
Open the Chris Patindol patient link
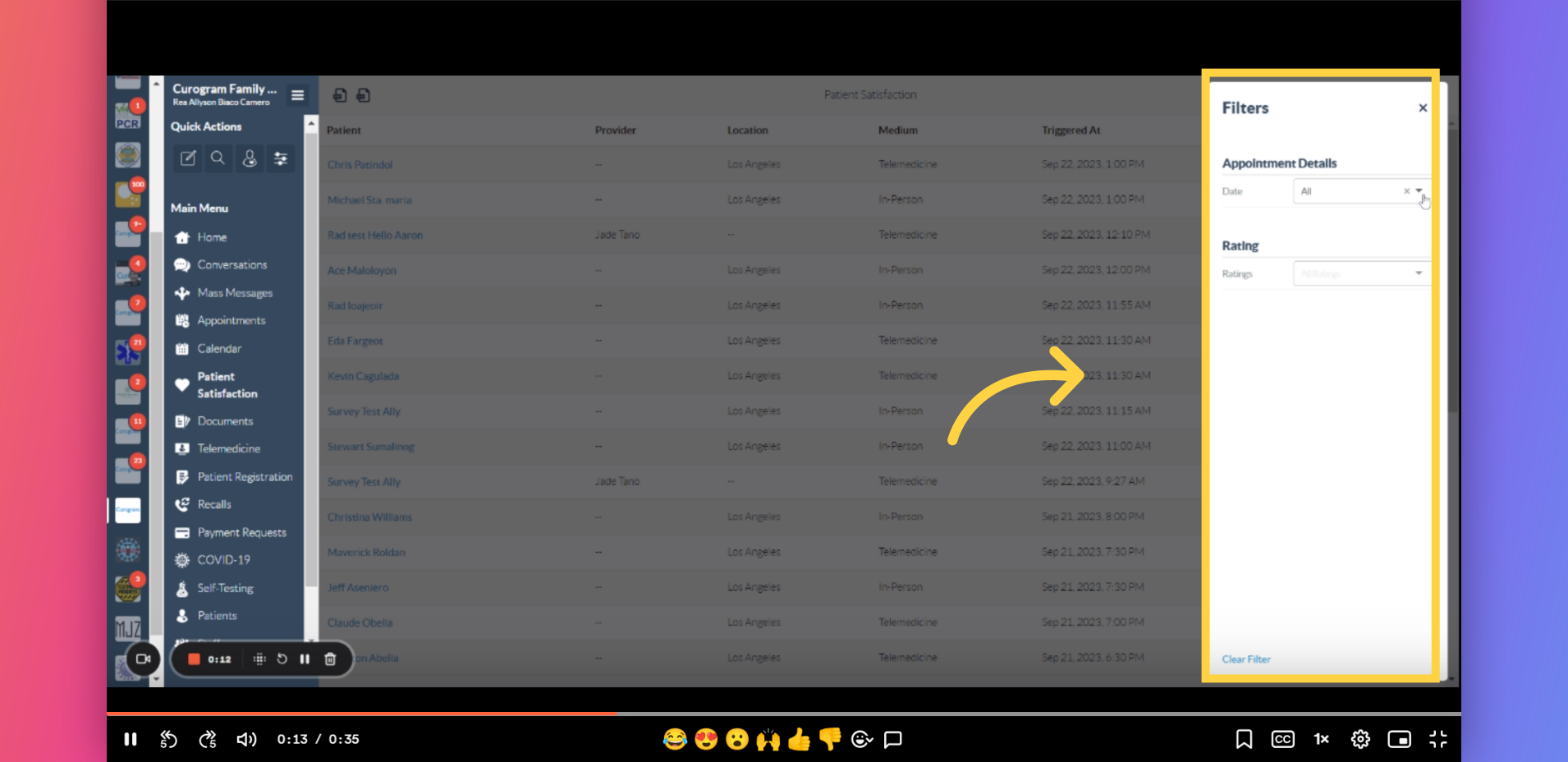[360, 165]
